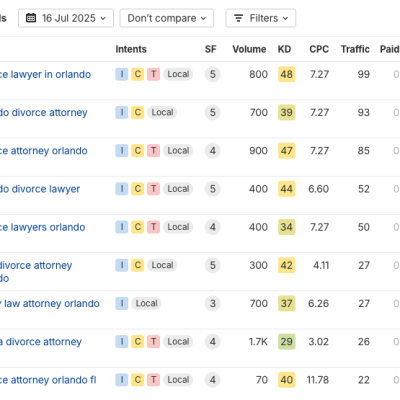Click KD score 34 badge
Viewport: 400px width, 400px height.
pos(287,227)
